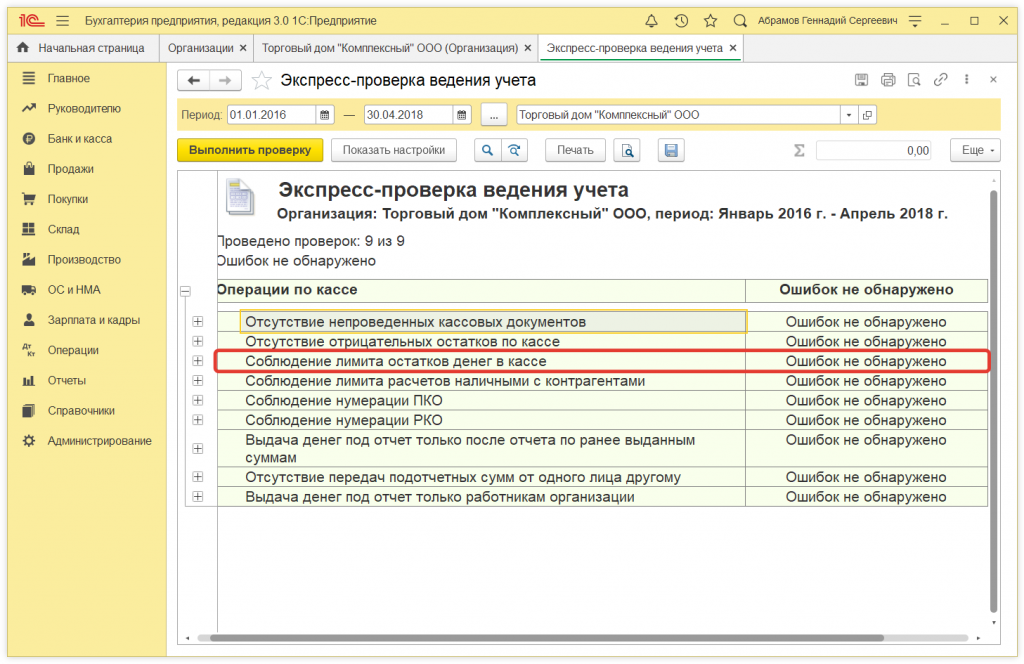This screenshot has width=1024, height=664.
Task: Click the copy link chain icon
Action: pyautogui.click(x=940, y=80)
